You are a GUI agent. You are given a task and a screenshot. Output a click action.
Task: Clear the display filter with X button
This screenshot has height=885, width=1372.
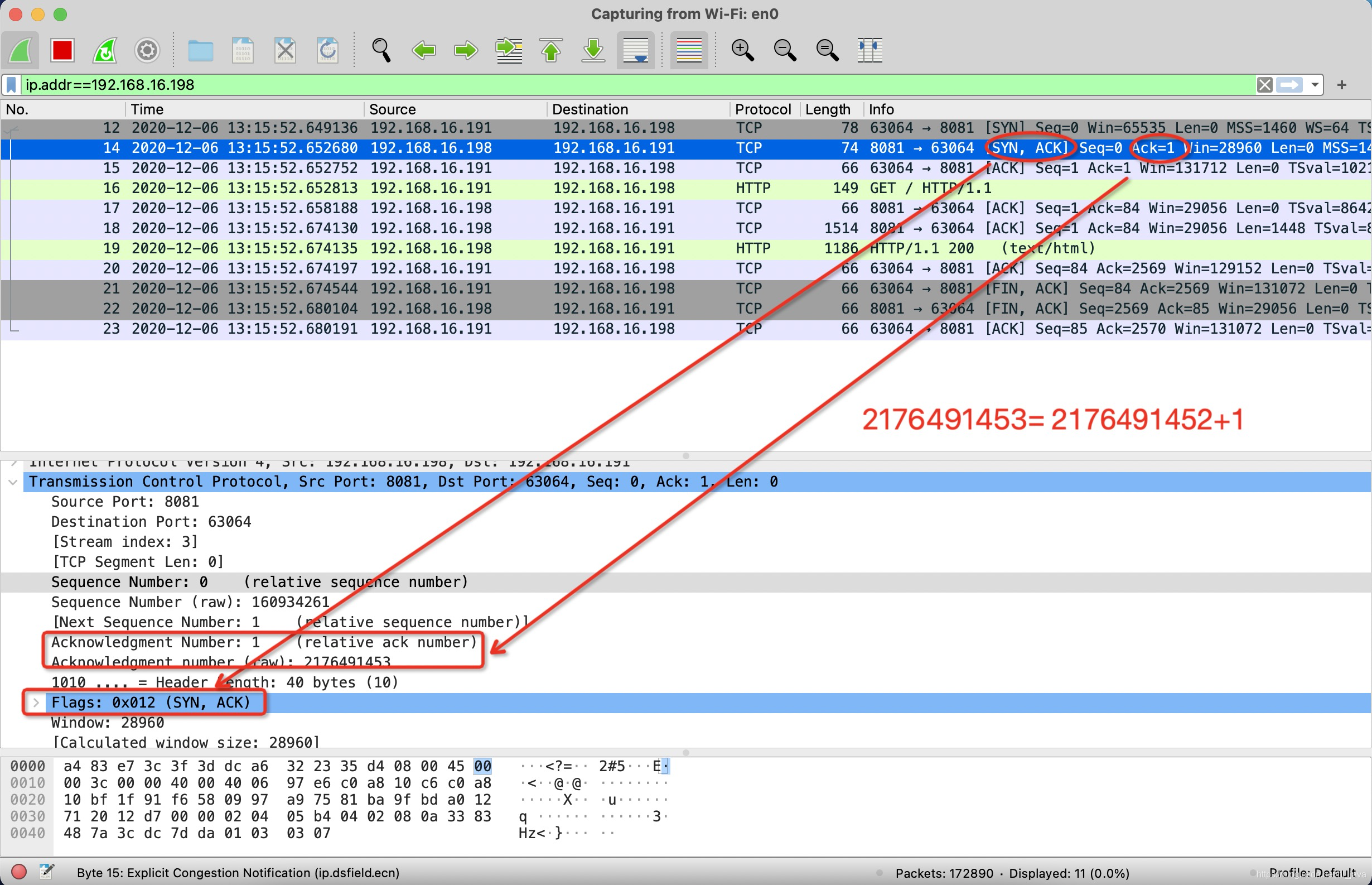coord(1264,85)
